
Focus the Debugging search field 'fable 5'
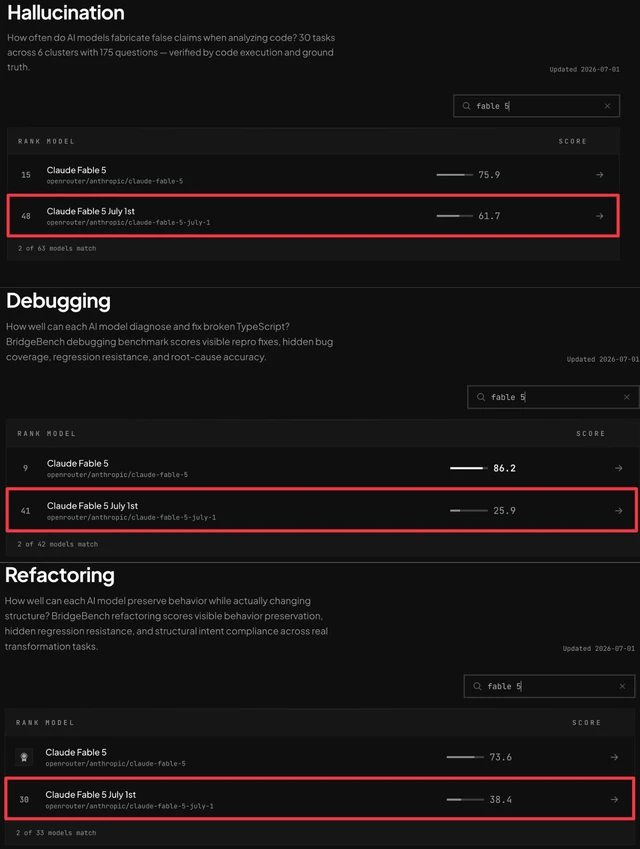[x=553, y=397]
